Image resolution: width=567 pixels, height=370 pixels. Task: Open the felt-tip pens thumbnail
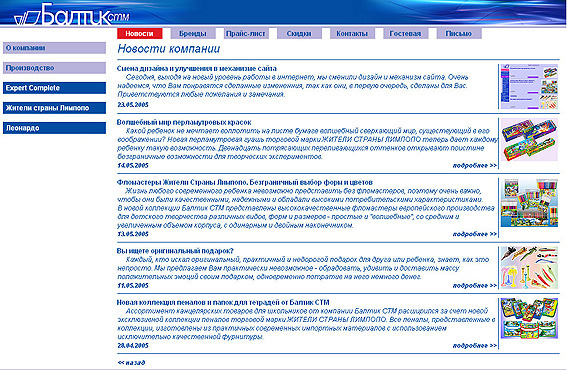coord(529,203)
